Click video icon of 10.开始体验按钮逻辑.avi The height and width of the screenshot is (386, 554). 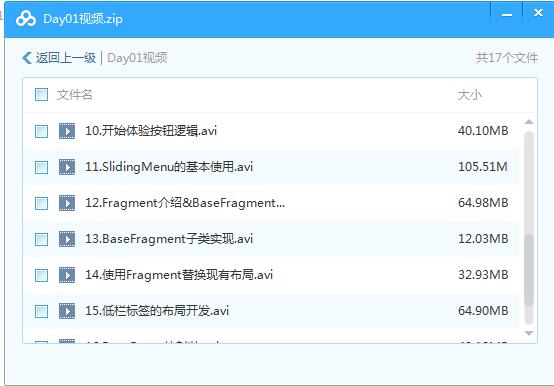click(67, 131)
